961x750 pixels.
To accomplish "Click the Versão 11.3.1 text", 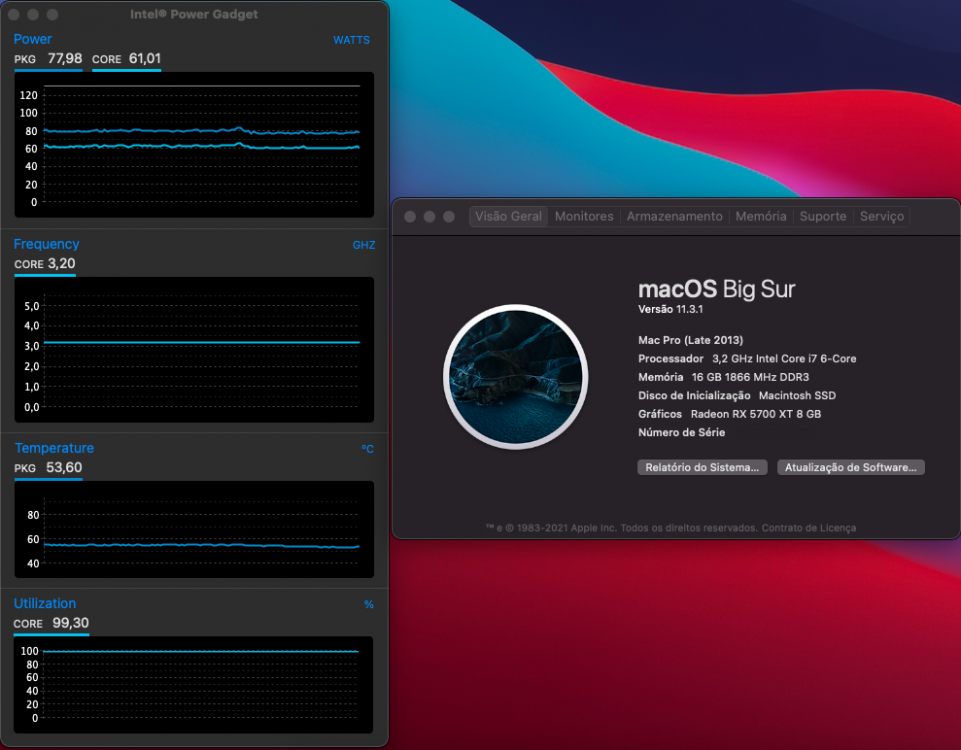I will (670, 309).
